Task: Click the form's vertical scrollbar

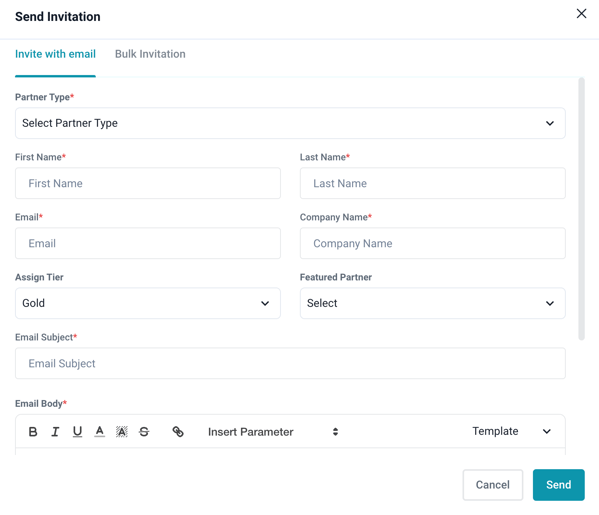Action: [581, 209]
